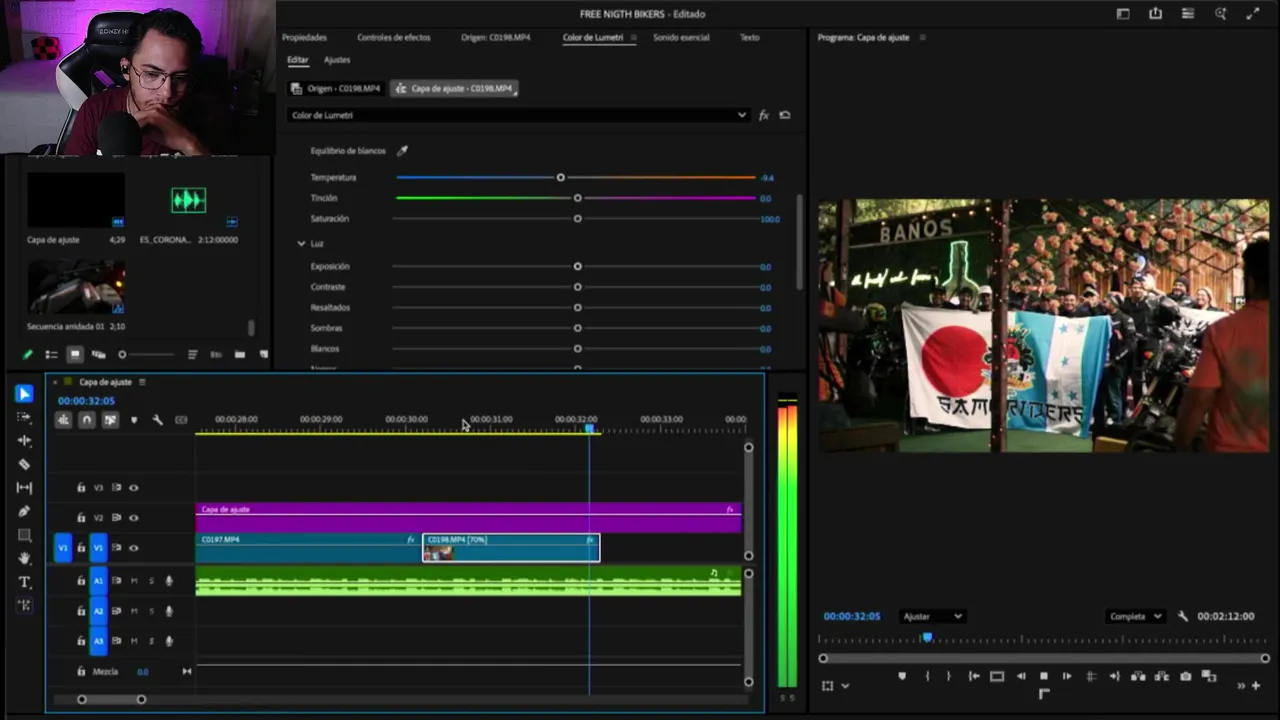Viewport: 1280px width, 720px height.
Task: Solo audio track A2
Action: pos(151,611)
